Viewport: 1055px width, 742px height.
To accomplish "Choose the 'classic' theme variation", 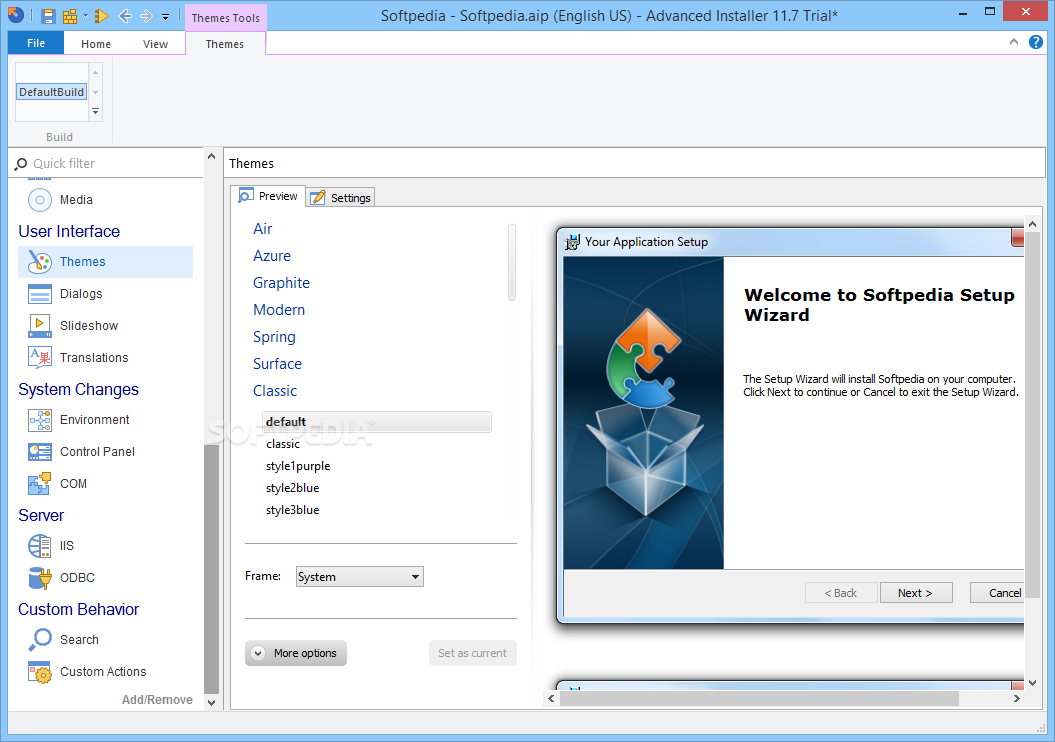I will point(283,444).
